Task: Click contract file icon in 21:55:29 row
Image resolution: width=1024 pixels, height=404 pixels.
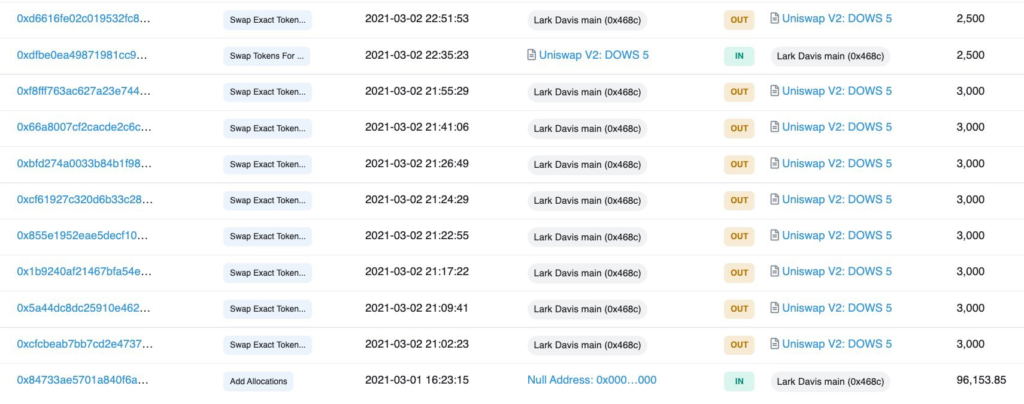Action: click(774, 91)
